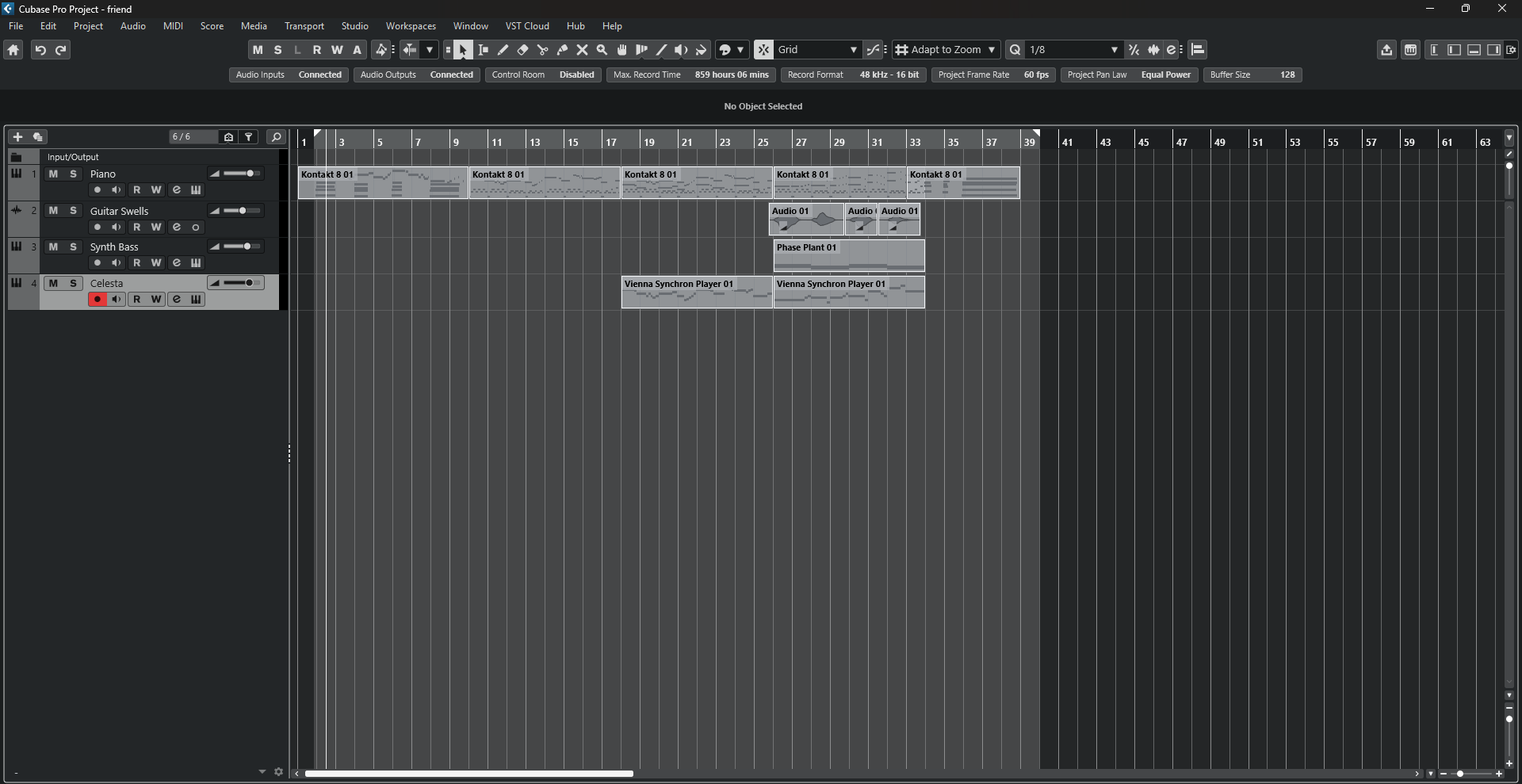This screenshot has height=784, width=1522.
Task: Open the 1/8 quantize preset dropdown
Action: [x=1073, y=50]
